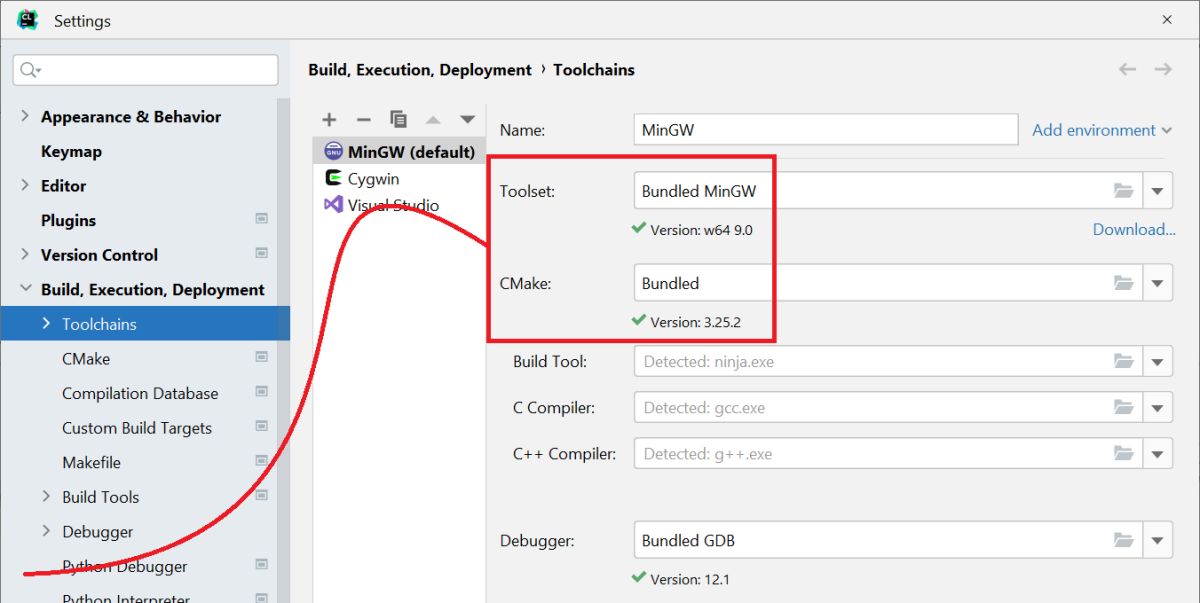Expand Debugger node in sidebar
The width and height of the screenshot is (1200, 603).
point(47,531)
